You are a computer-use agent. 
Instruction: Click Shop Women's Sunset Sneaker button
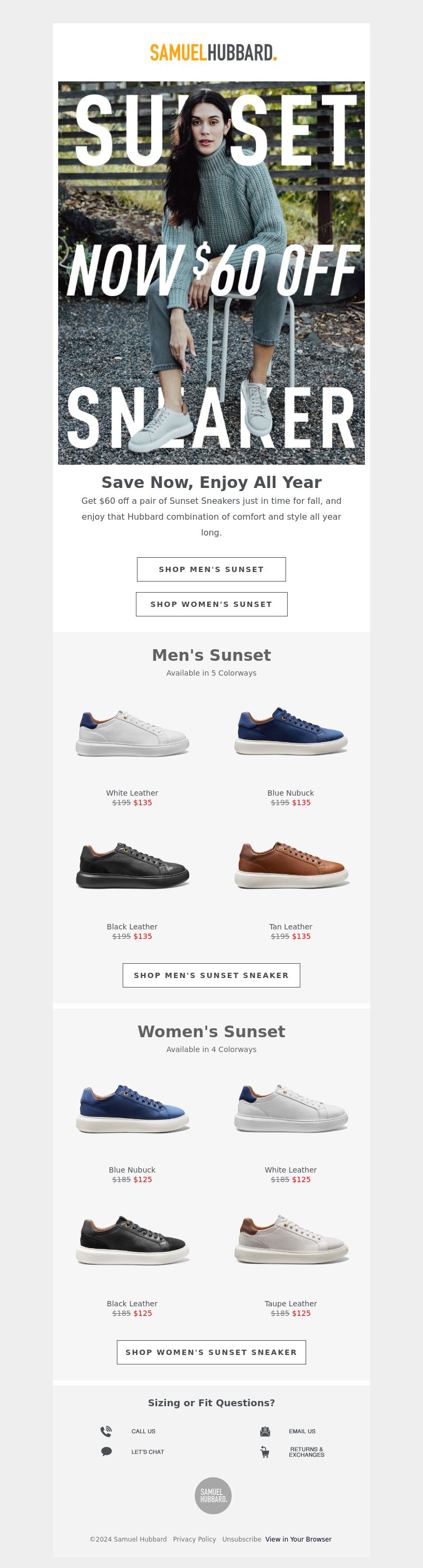(x=211, y=1352)
